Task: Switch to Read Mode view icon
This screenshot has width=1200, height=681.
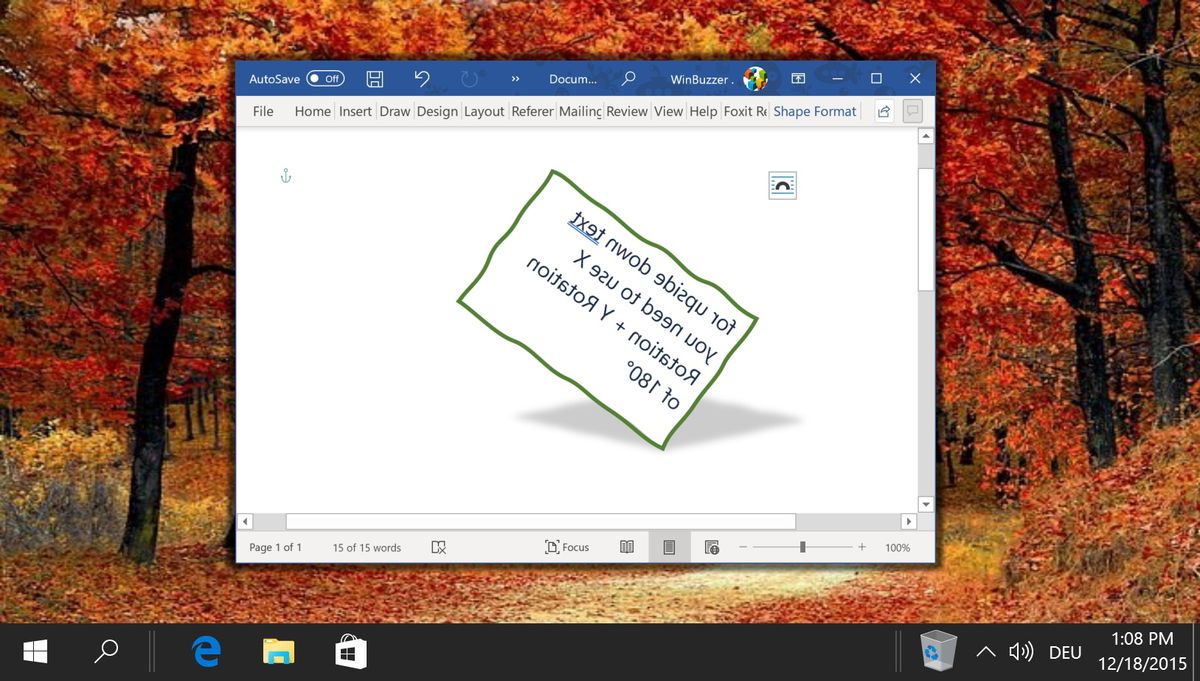Action: (x=626, y=547)
